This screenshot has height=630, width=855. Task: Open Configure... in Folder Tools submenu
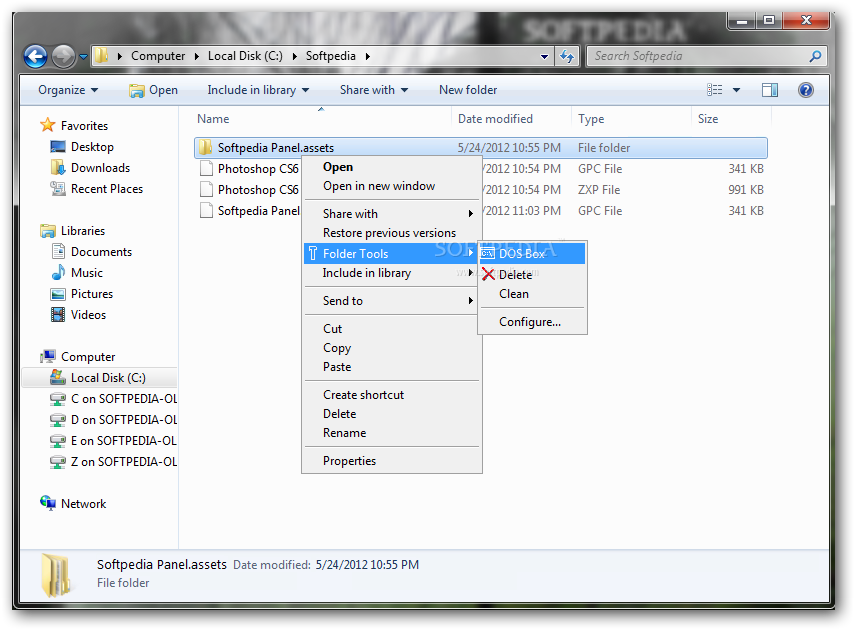[x=532, y=322]
